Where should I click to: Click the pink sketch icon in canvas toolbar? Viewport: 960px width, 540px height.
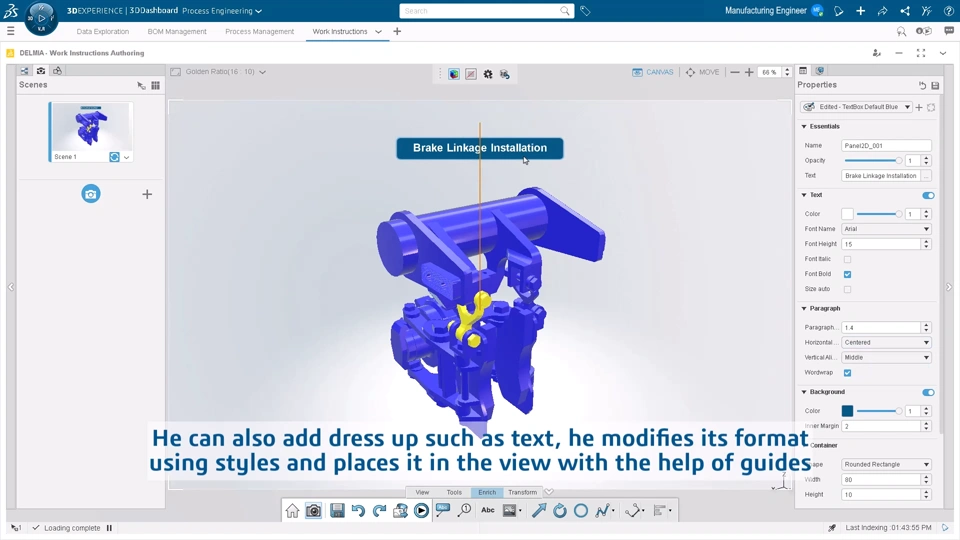click(x=471, y=74)
